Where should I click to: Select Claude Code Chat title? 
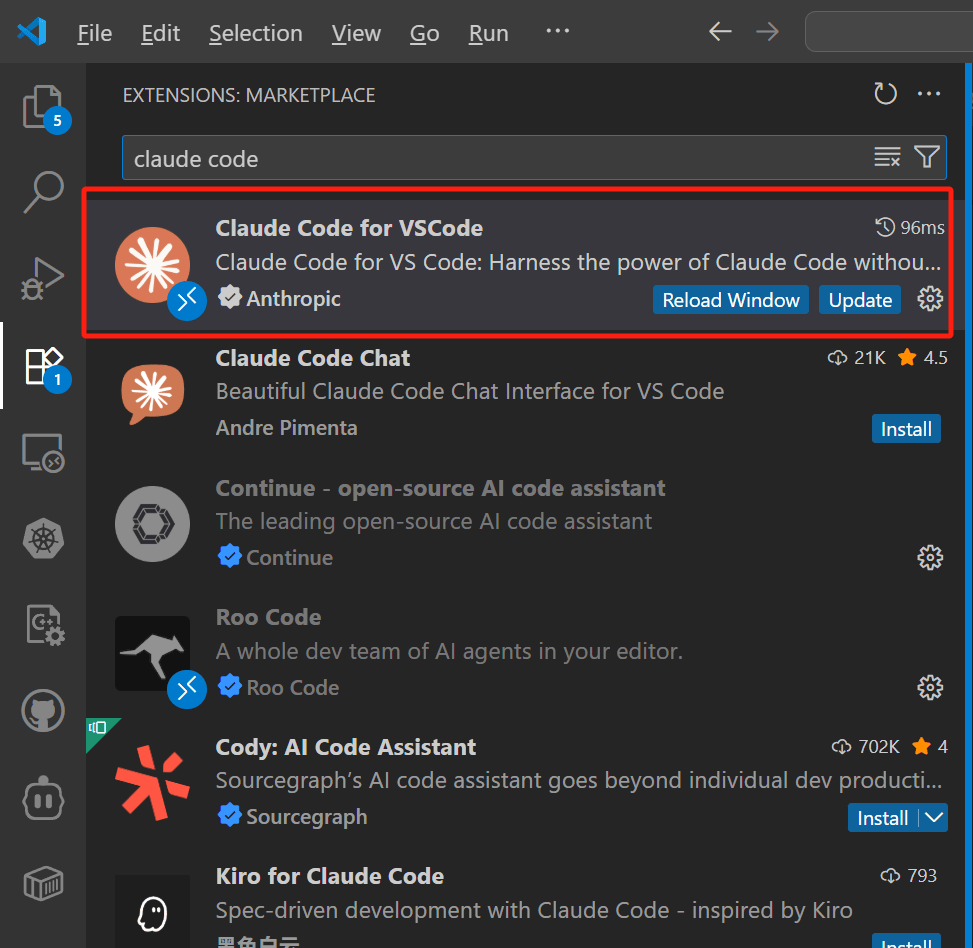tap(313, 358)
